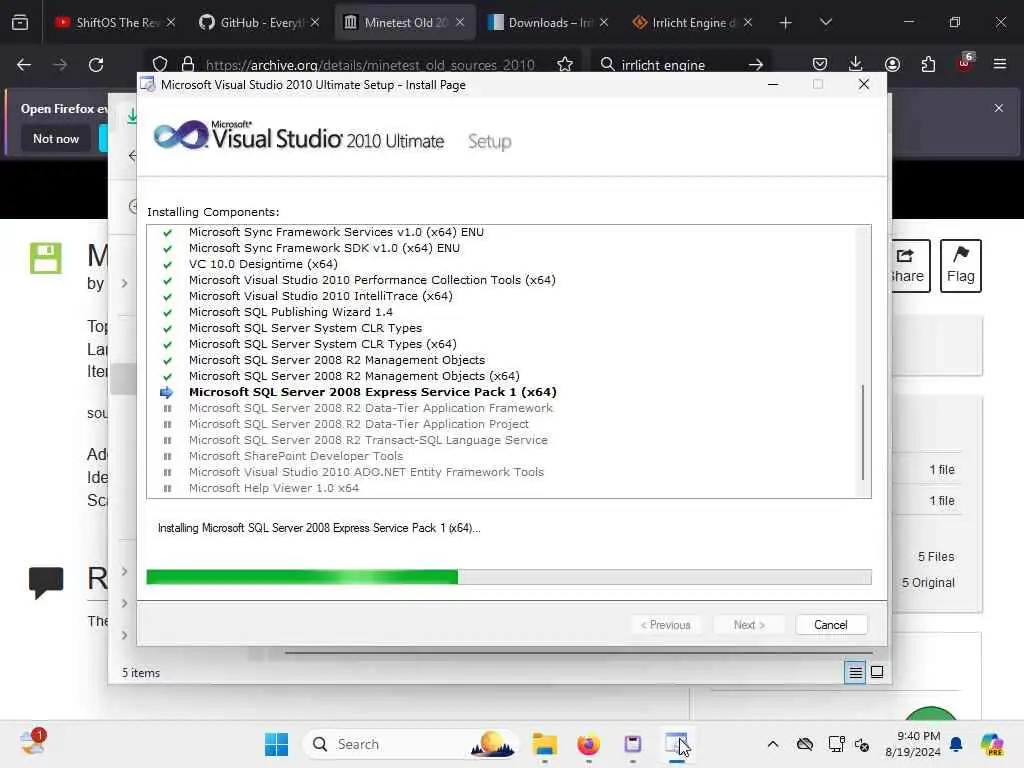Image resolution: width=1024 pixels, height=768 pixels.
Task: Click the Firefox View icon
Action: coord(20,23)
